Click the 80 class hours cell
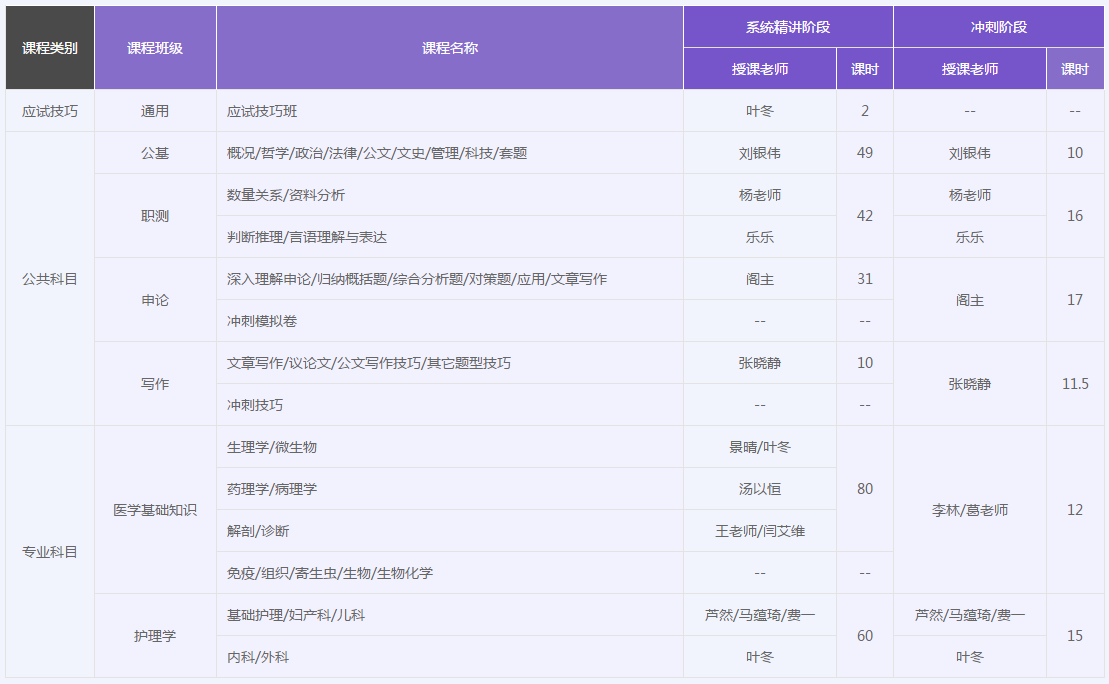 tap(865, 489)
